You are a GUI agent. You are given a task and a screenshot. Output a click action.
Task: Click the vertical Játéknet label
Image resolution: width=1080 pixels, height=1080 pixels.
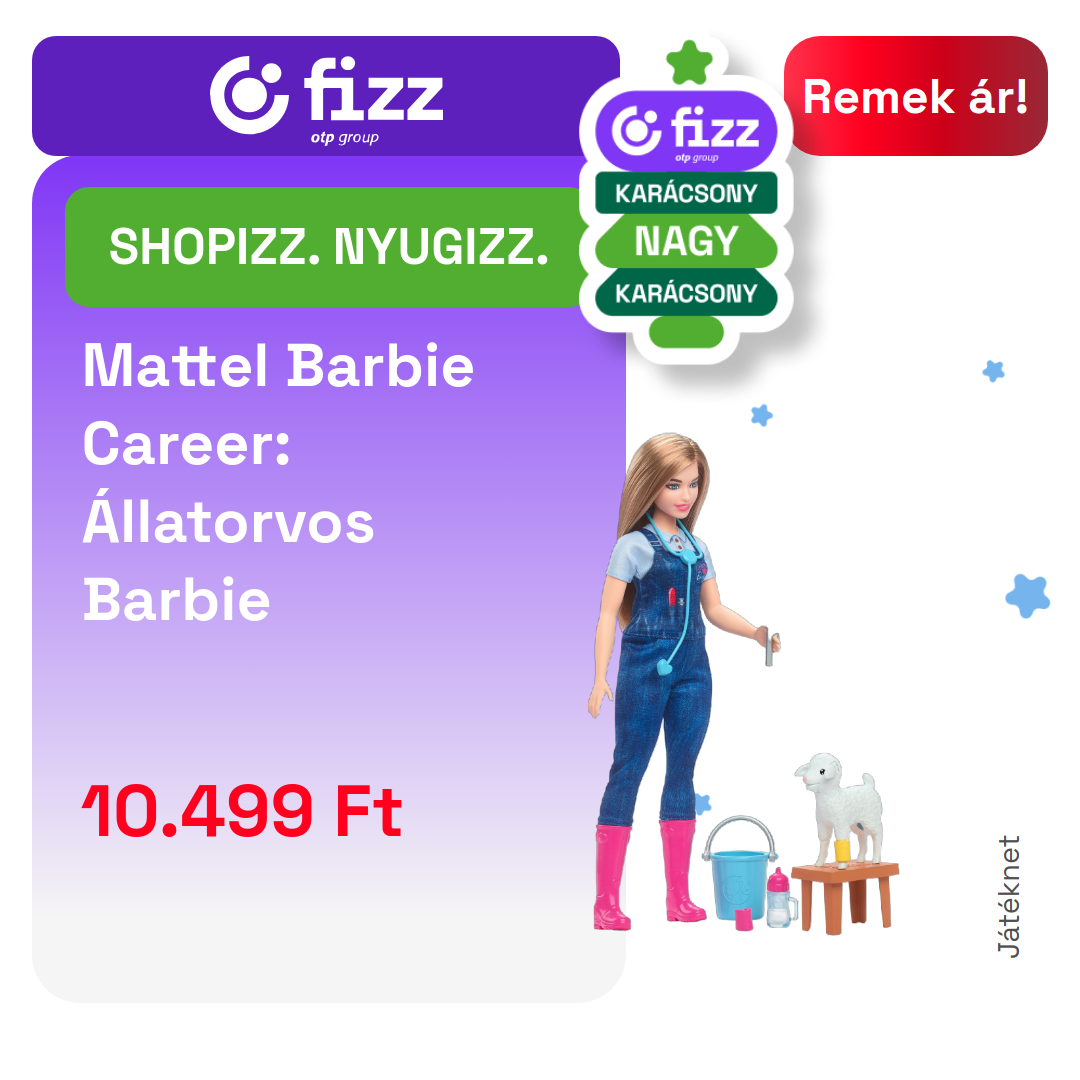(1009, 896)
